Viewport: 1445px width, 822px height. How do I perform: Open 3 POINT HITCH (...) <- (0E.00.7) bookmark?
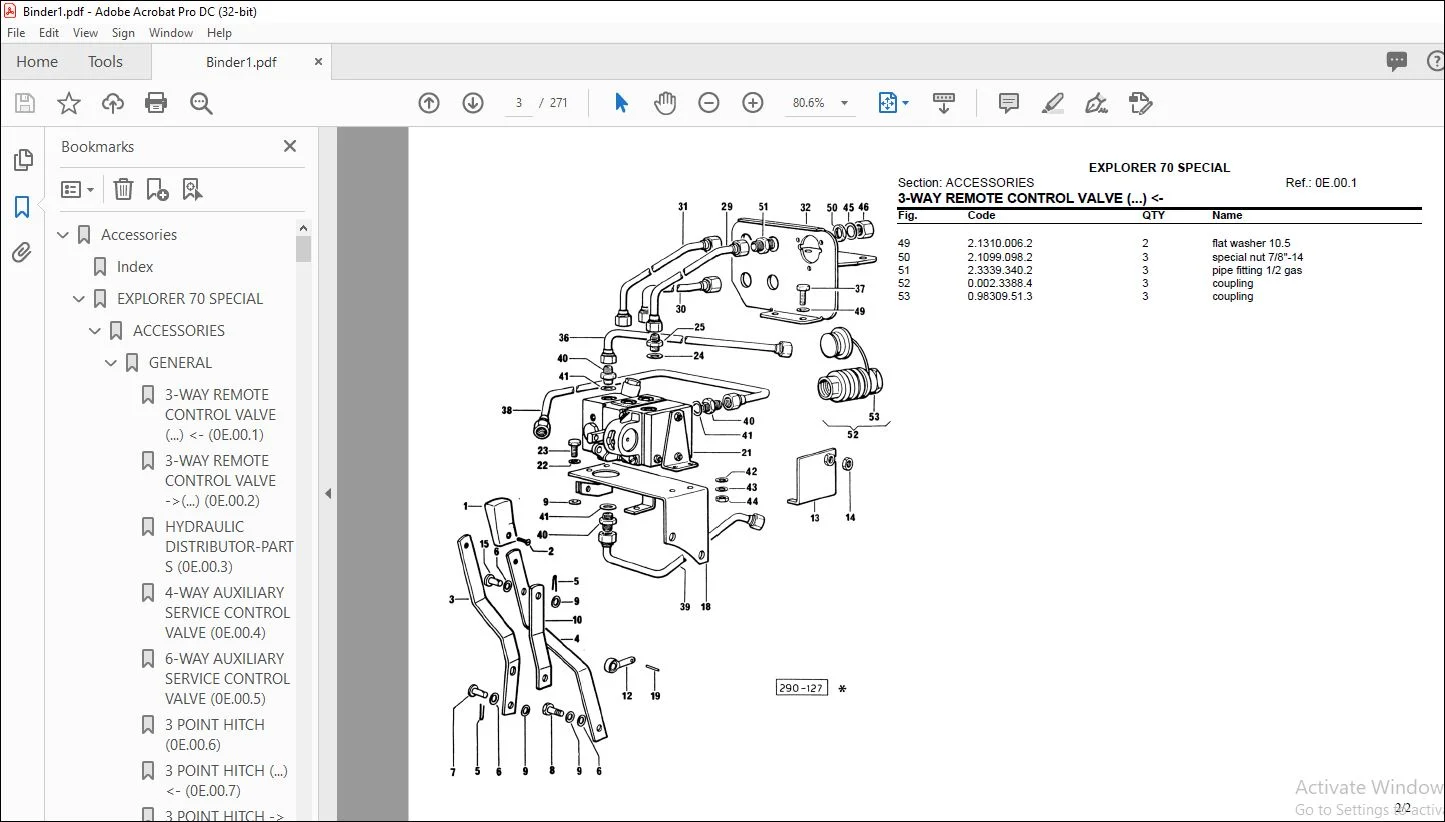(226, 781)
